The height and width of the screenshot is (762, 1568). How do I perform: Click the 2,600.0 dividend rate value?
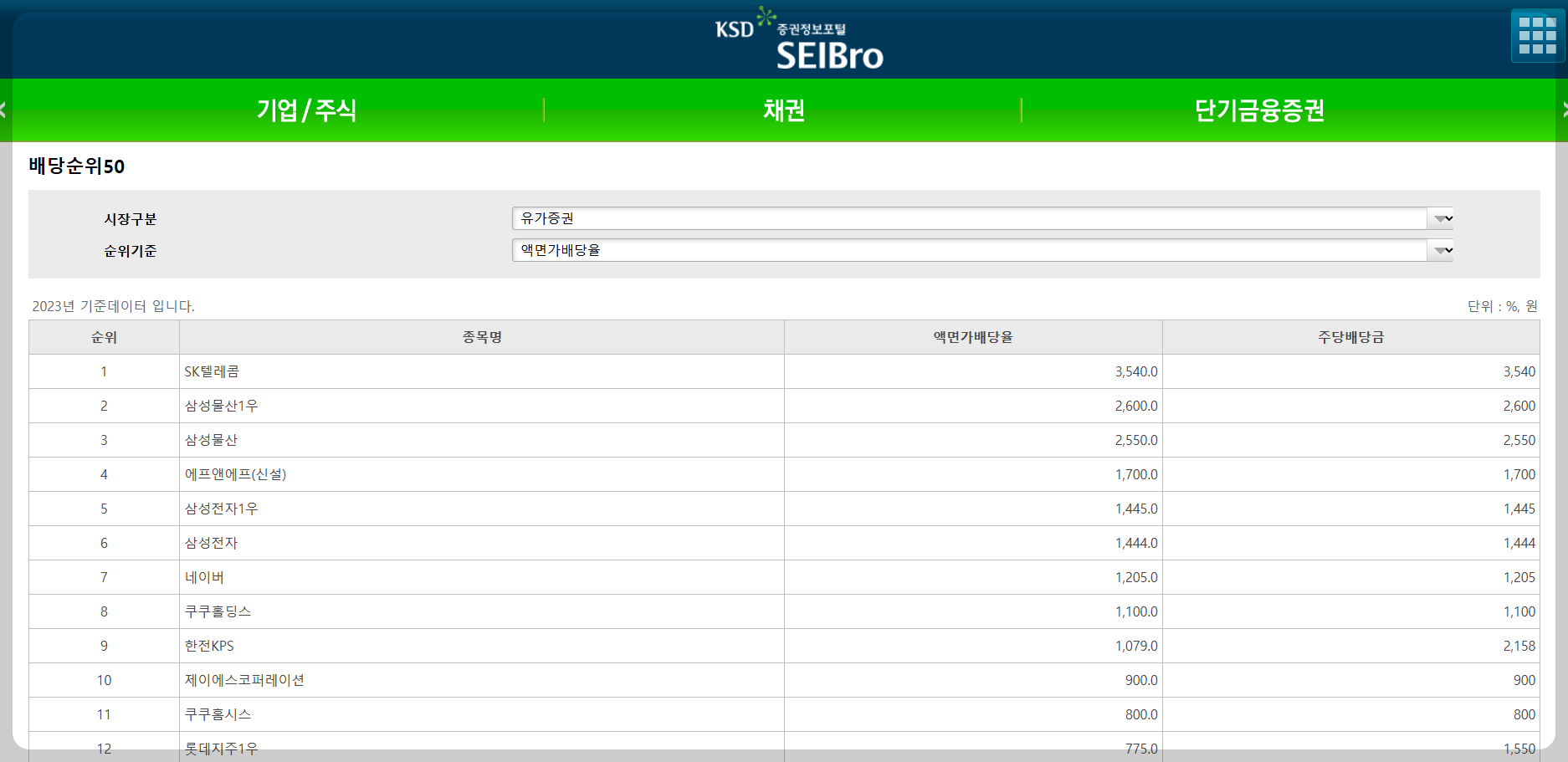click(1136, 406)
